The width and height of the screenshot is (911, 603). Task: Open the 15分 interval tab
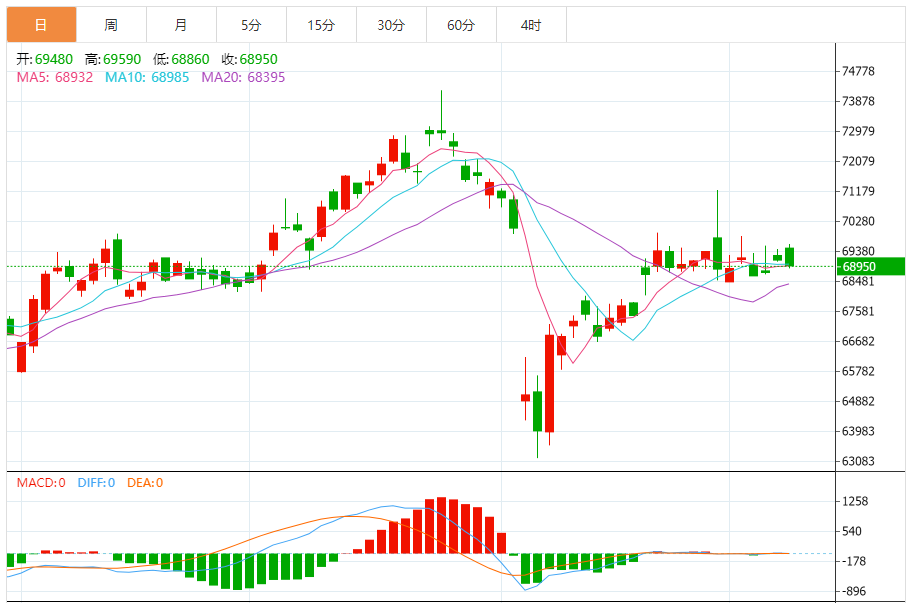point(321,25)
